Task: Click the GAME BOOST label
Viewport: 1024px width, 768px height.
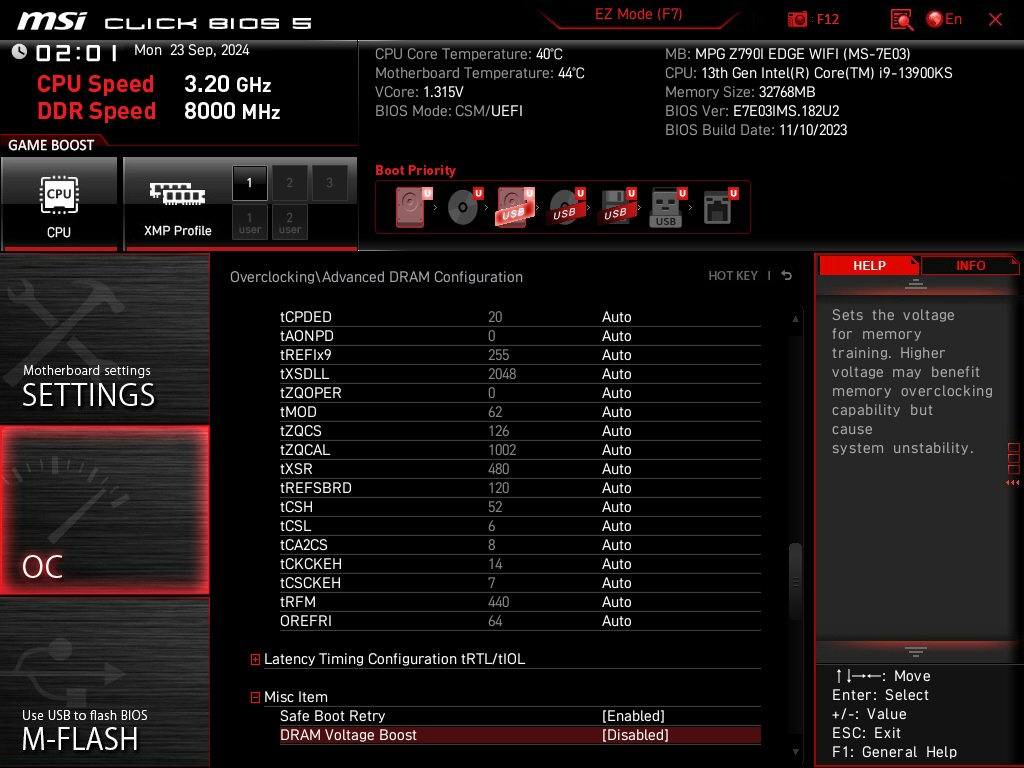Action: click(51, 145)
